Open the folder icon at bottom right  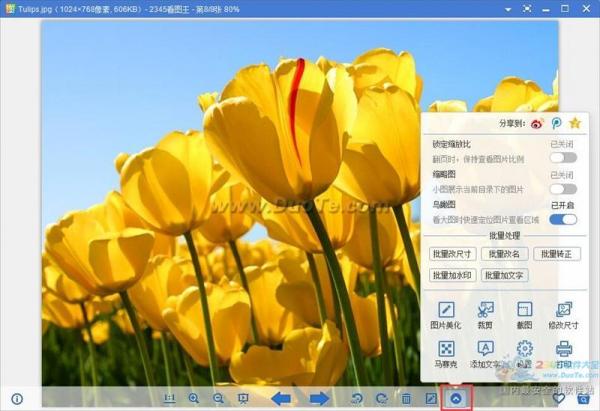[583, 399]
